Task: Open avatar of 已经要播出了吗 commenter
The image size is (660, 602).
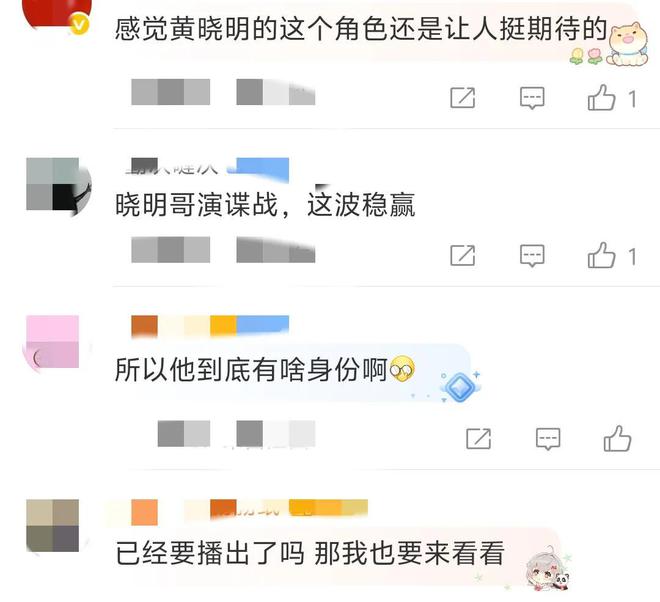Action: tap(53, 526)
